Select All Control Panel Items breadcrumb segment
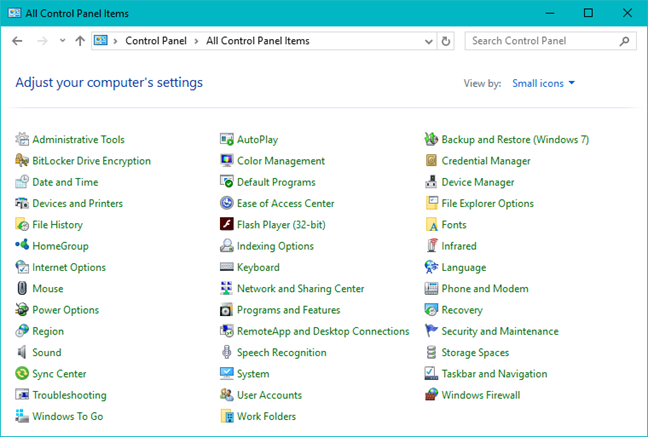Viewport: 648px width, 437px height. click(x=257, y=41)
